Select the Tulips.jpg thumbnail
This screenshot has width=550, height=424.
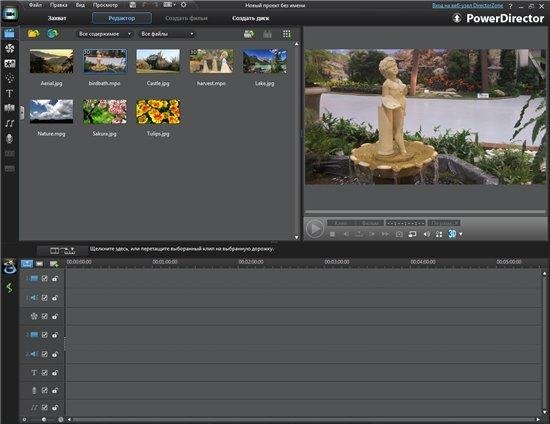158,112
